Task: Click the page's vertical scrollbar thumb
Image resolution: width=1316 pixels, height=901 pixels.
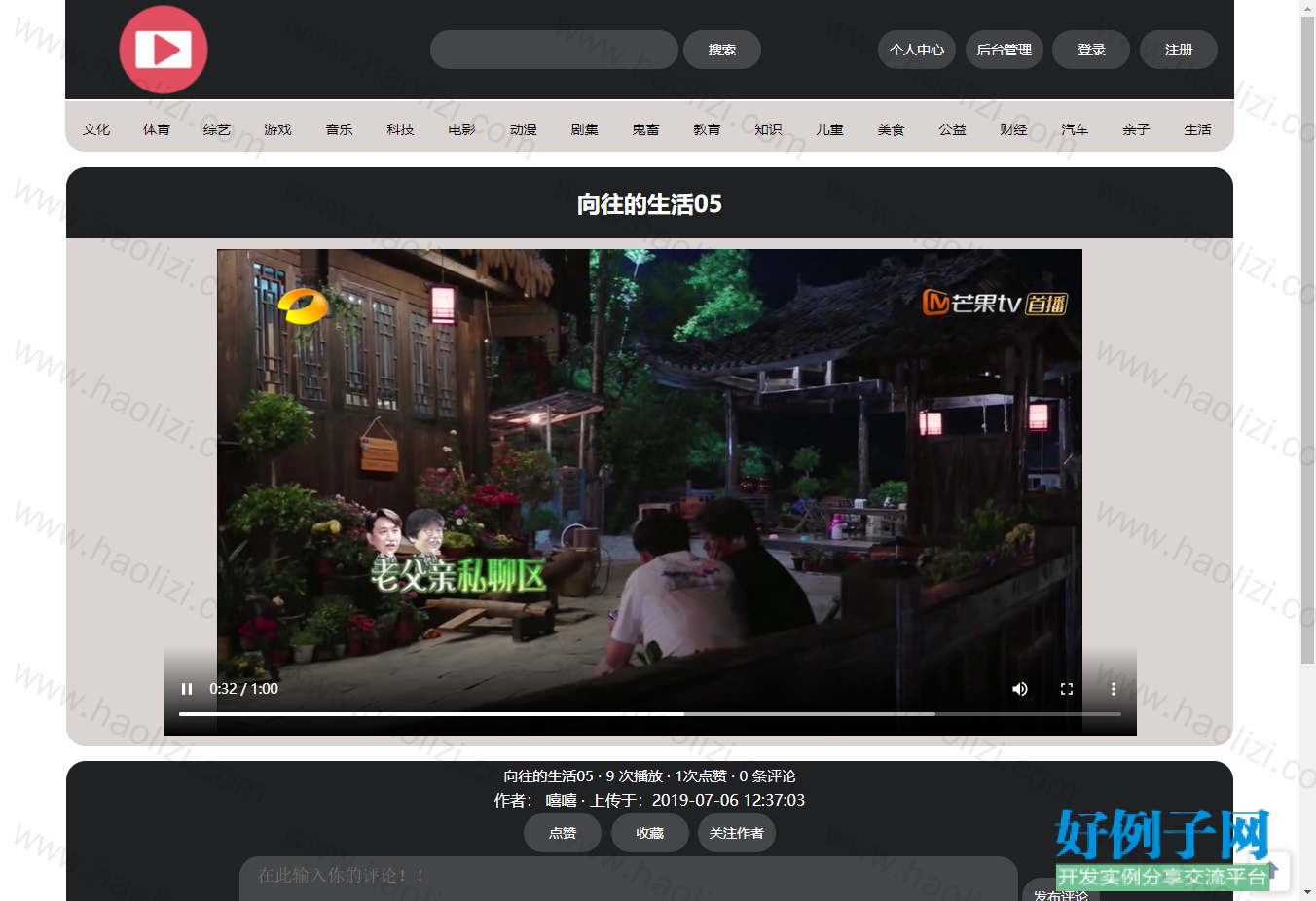Action: pos(1307,340)
